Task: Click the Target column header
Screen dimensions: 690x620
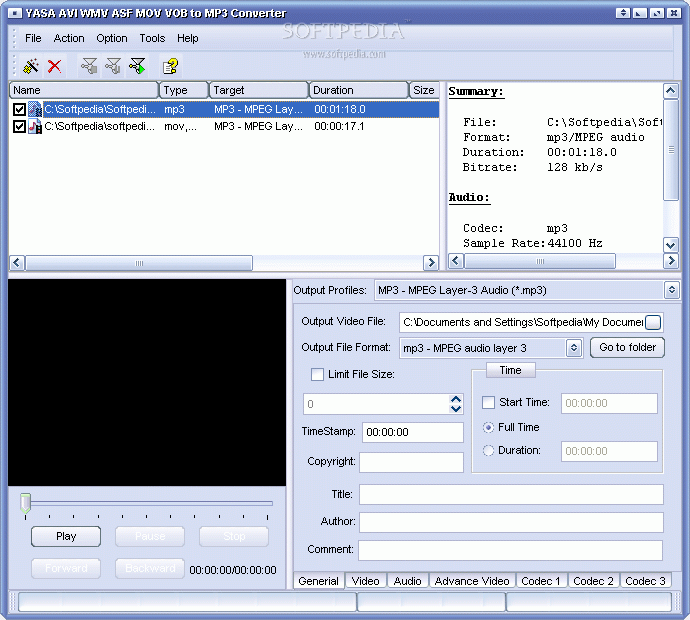Action: 259,90
